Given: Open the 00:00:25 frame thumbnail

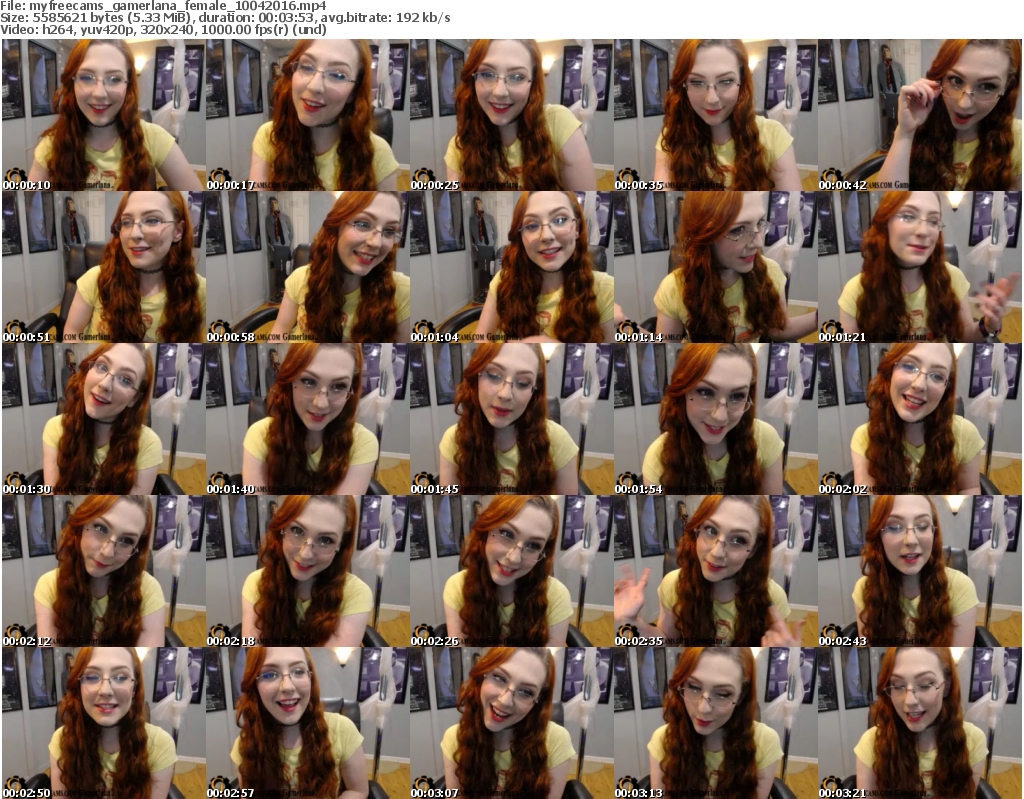Looking at the screenshot, I should 510,115.
